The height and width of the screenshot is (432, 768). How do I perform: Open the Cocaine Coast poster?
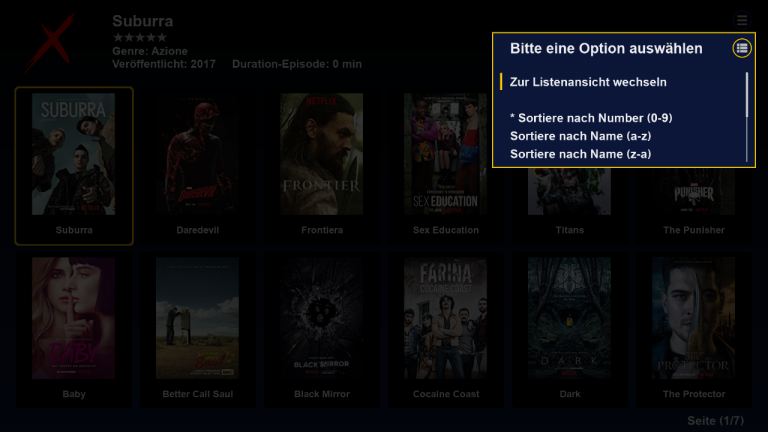[x=445, y=318]
